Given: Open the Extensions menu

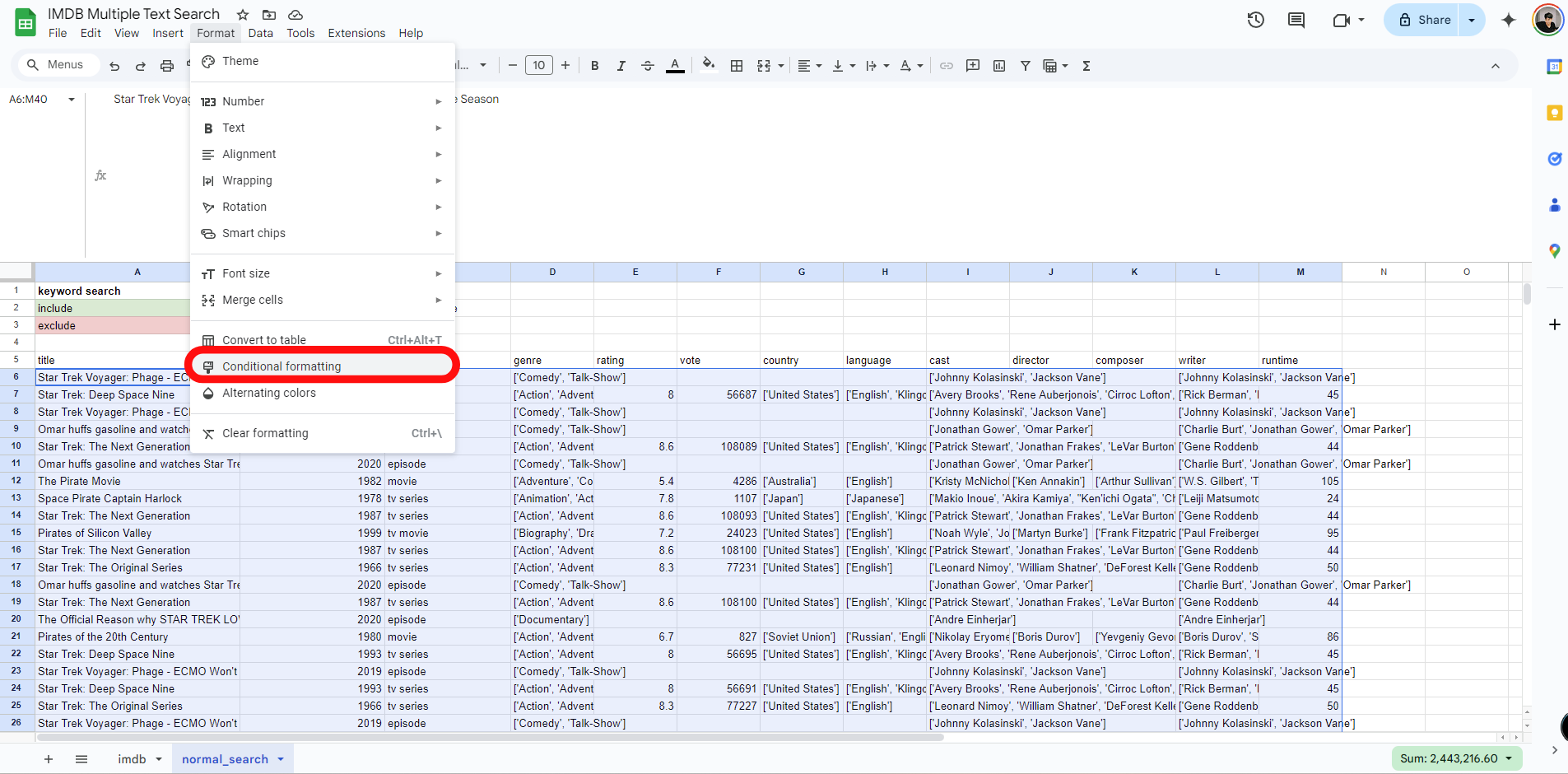Looking at the screenshot, I should tap(356, 33).
